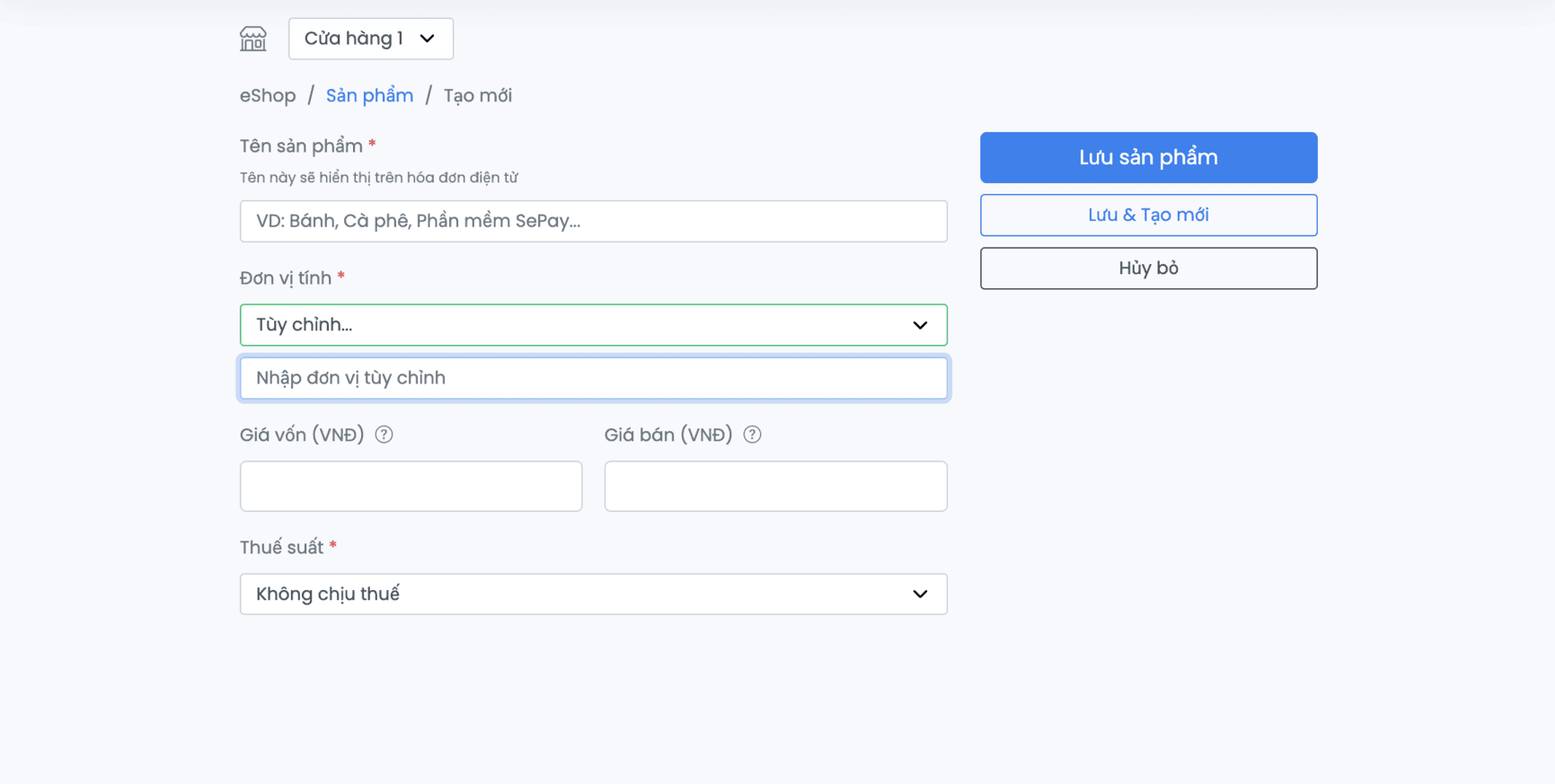Click the Lưu & Tạo mới button

(x=1148, y=216)
